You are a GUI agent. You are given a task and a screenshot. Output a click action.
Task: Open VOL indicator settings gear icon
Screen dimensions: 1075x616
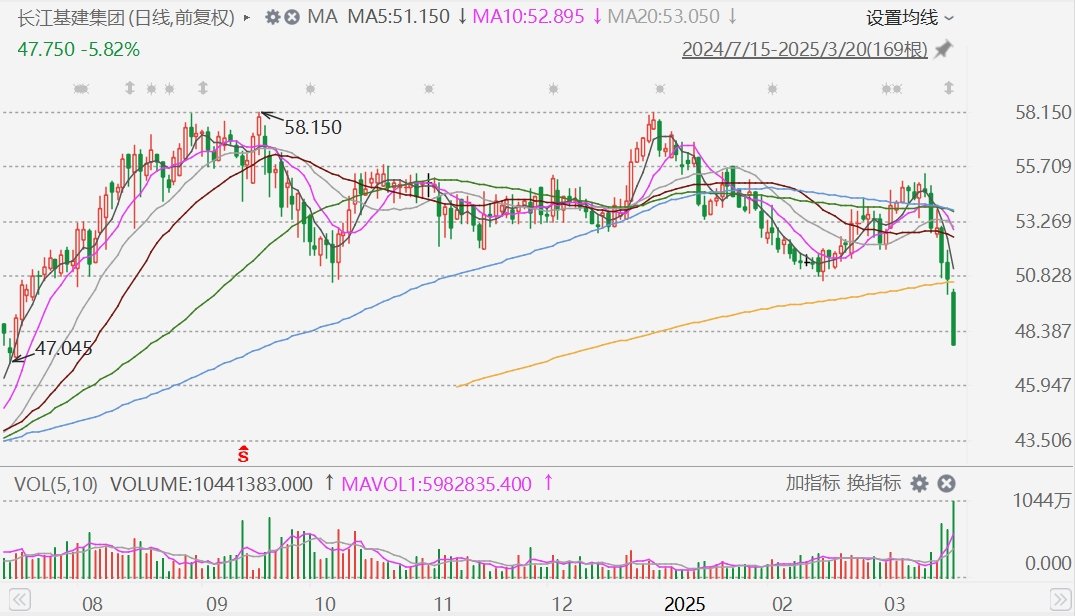click(919, 484)
